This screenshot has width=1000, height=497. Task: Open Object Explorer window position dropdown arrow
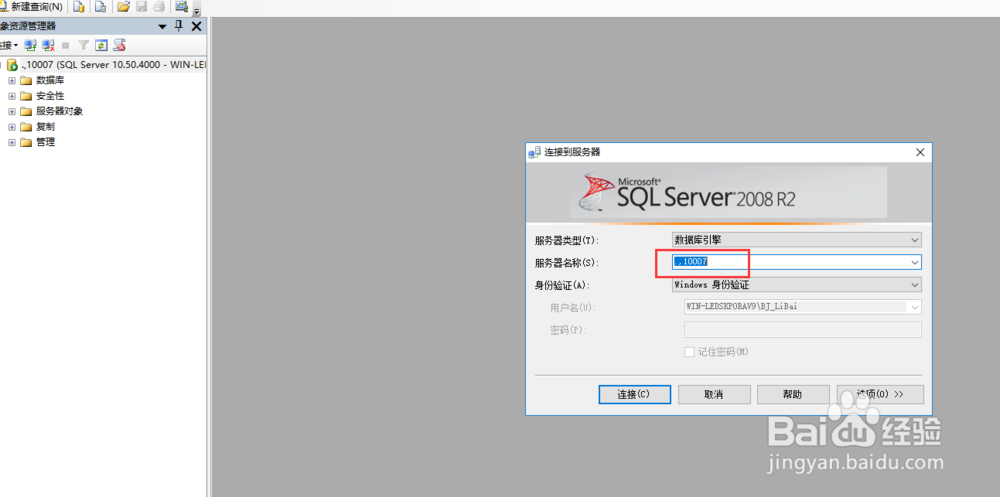pyautogui.click(x=162, y=26)
